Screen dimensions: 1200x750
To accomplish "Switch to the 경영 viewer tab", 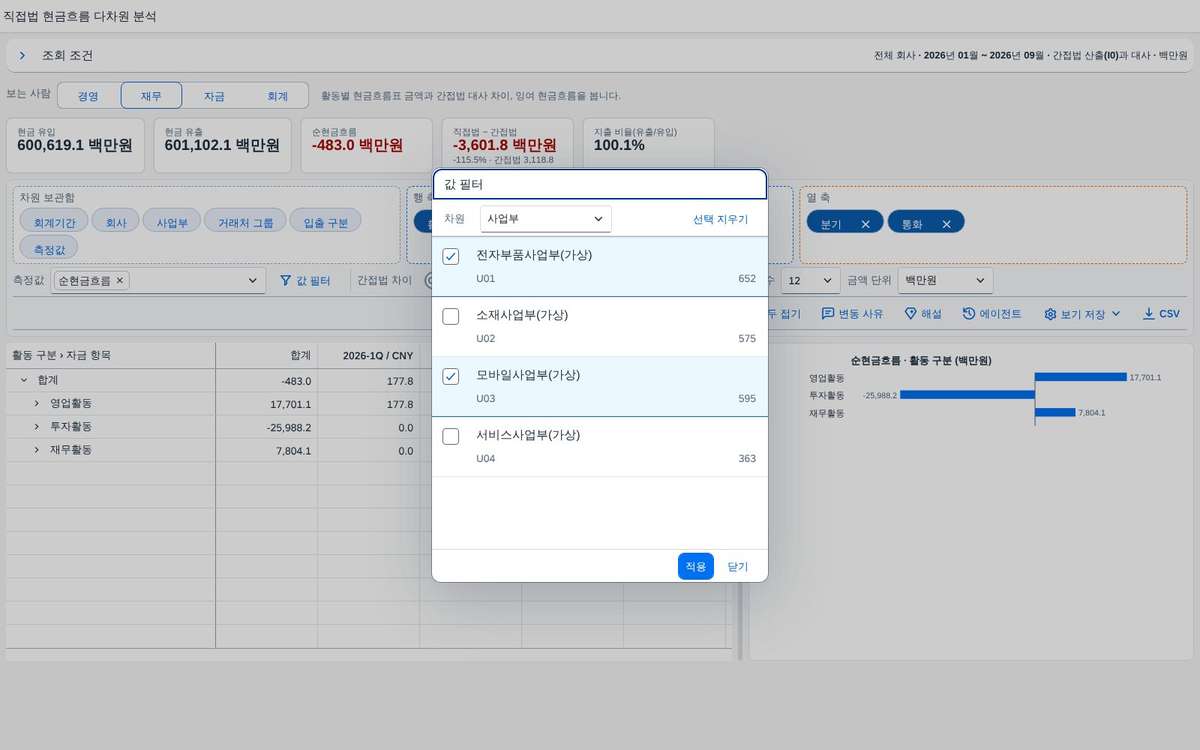I will (x=88, y=96).
